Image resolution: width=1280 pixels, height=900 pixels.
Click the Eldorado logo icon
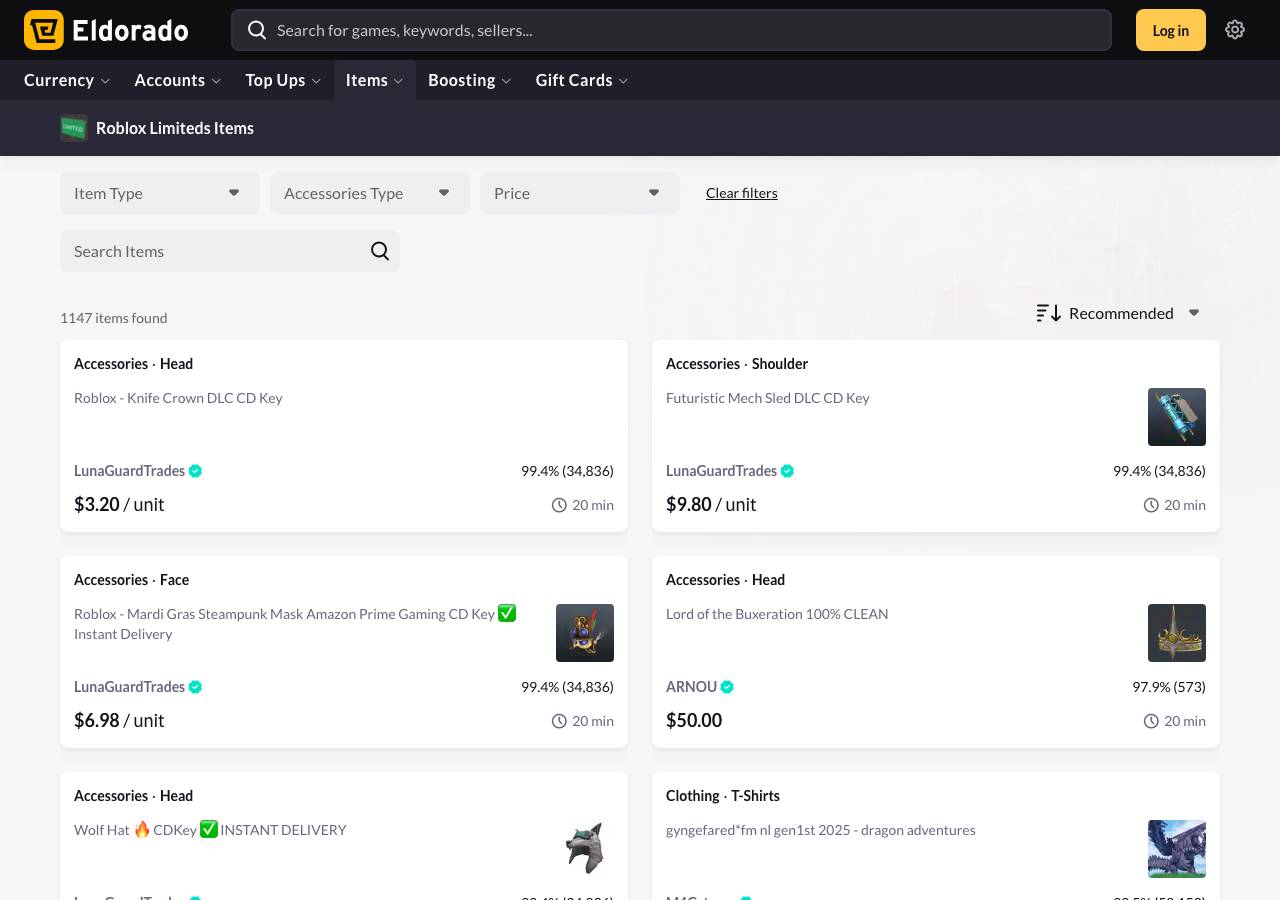(x=44, y=30)
